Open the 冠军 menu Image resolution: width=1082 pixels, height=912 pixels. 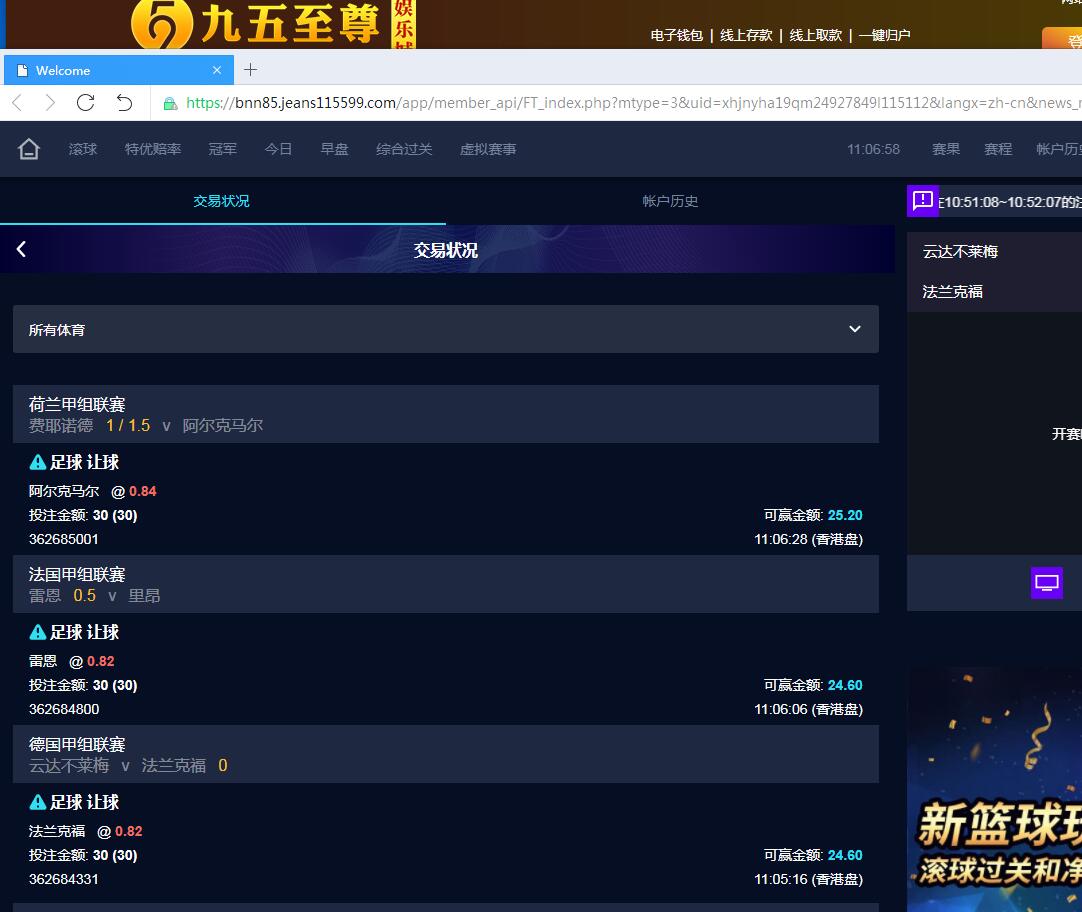coord(222,149)
